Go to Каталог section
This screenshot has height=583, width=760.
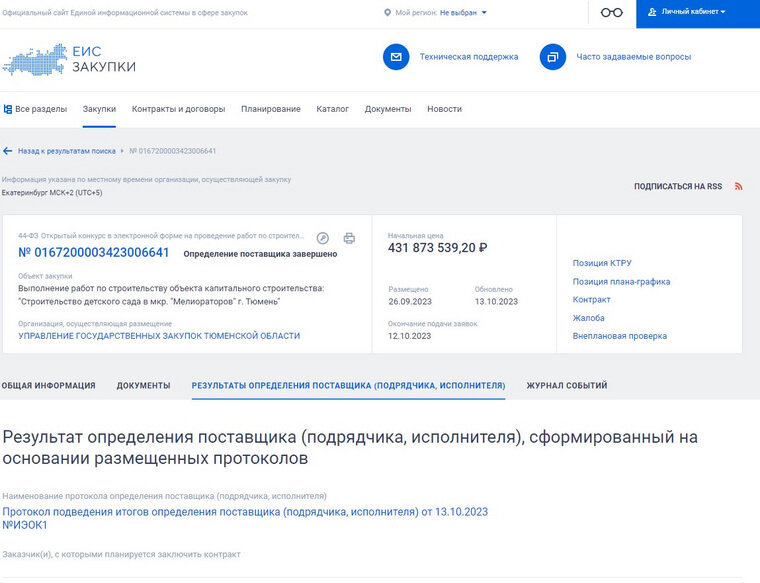coord(332,109)
